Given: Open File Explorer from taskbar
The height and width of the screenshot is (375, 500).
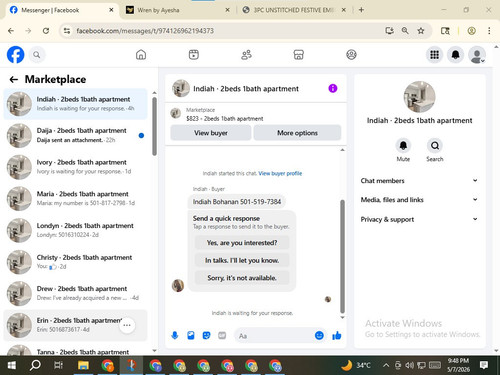Looking at the screenshot, I should point(83,365).
